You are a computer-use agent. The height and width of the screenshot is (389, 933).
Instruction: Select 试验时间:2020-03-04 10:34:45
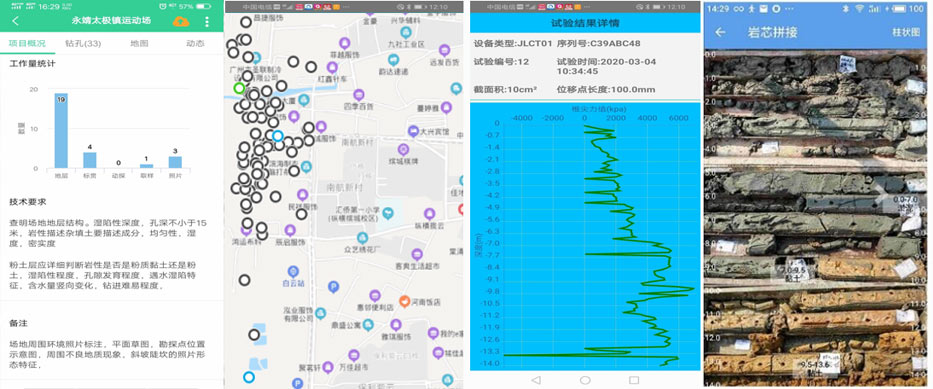tap(607, 66)
